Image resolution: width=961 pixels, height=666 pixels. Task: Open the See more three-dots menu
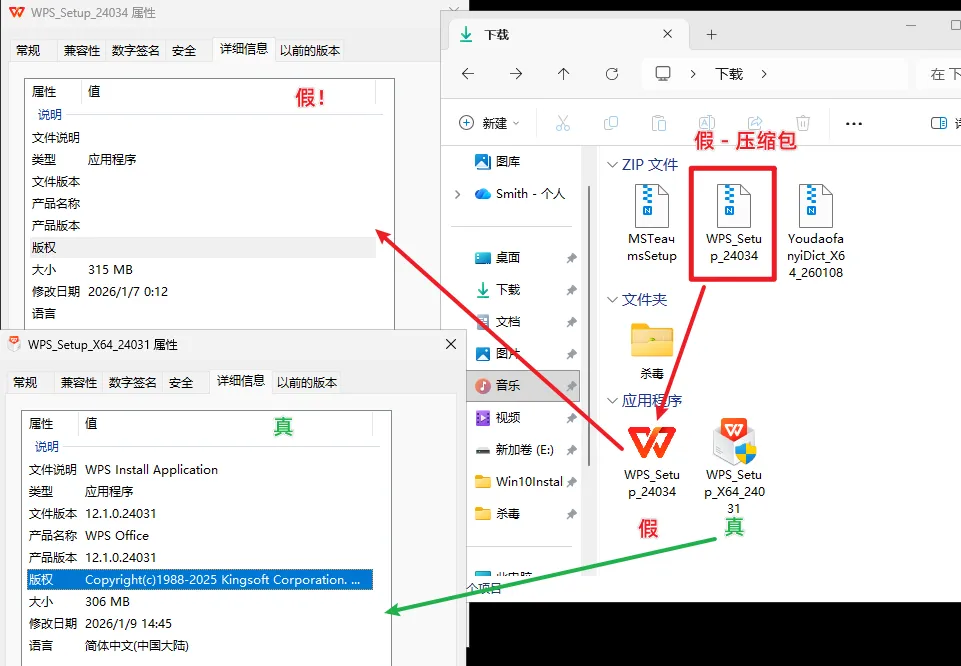854,124
